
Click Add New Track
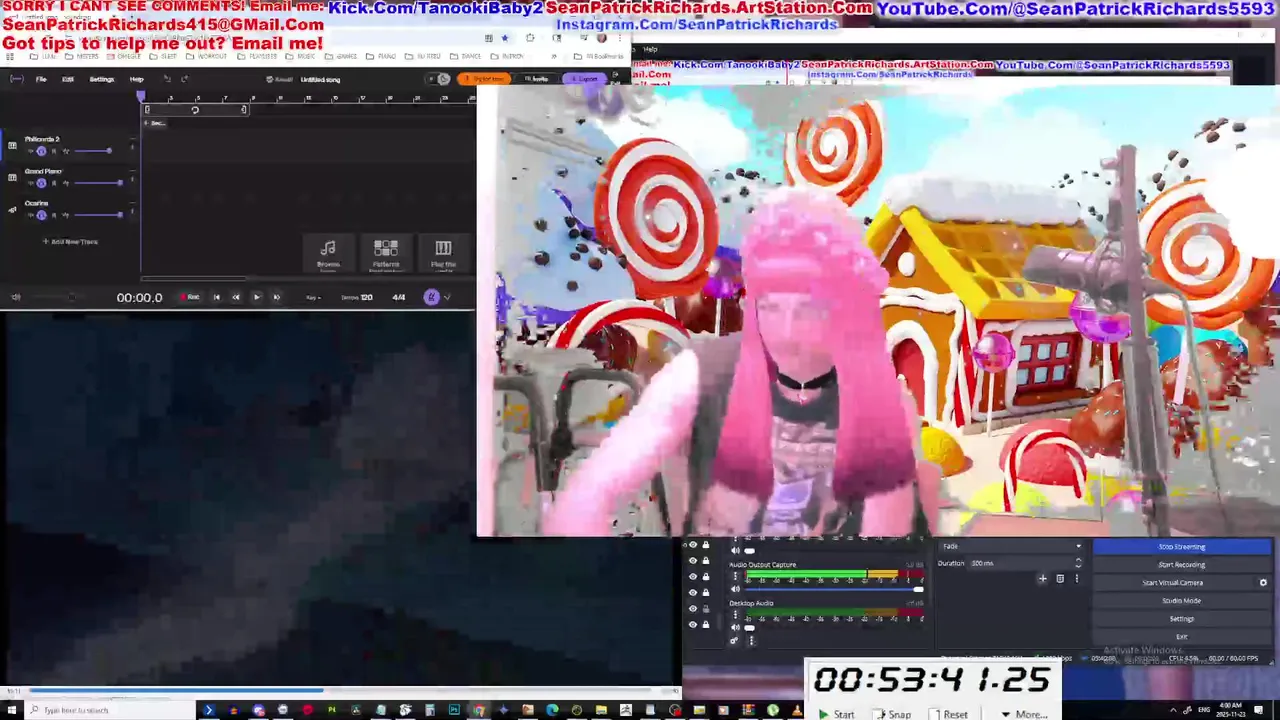(x=70, y=241)
